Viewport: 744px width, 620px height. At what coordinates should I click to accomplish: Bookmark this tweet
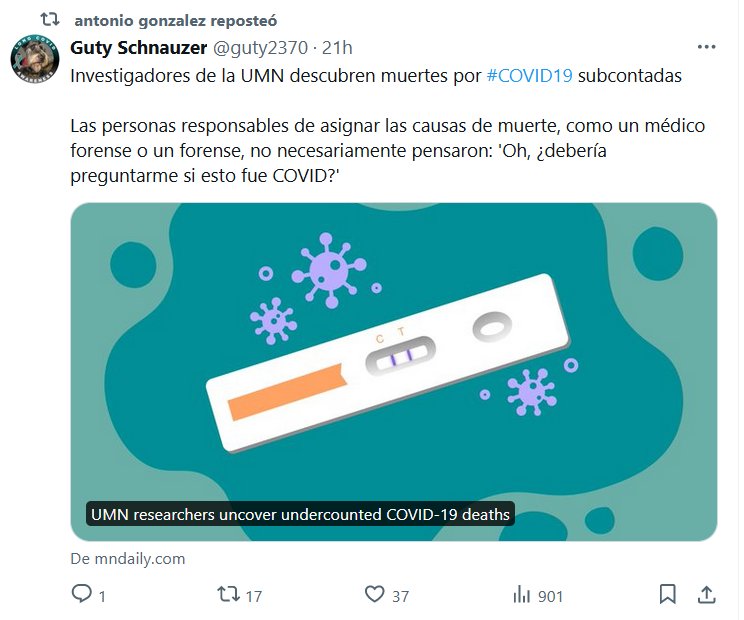pos(668,594)
